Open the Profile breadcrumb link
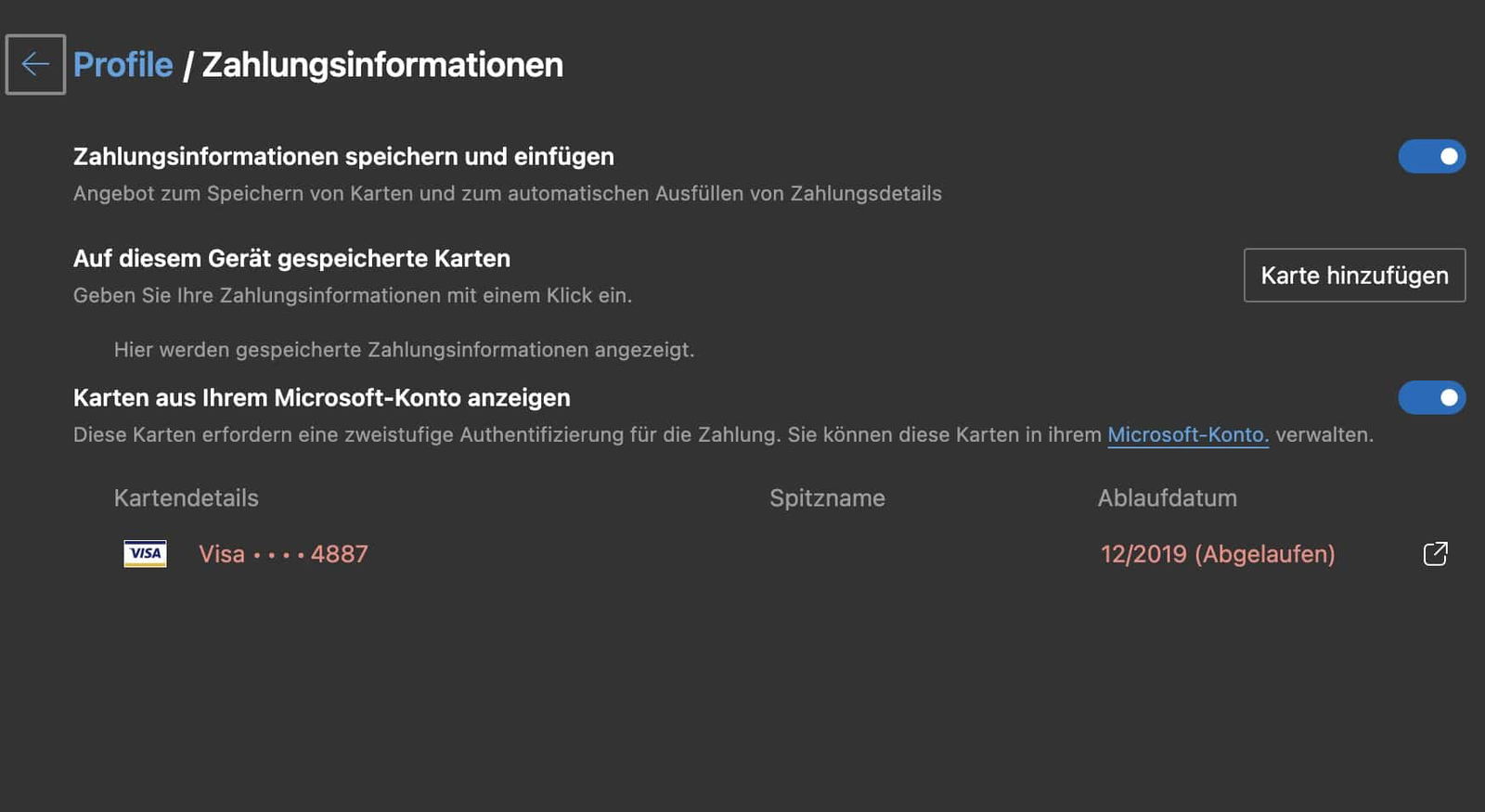The height and width of the screenshot is (812, 1485). 123,65
